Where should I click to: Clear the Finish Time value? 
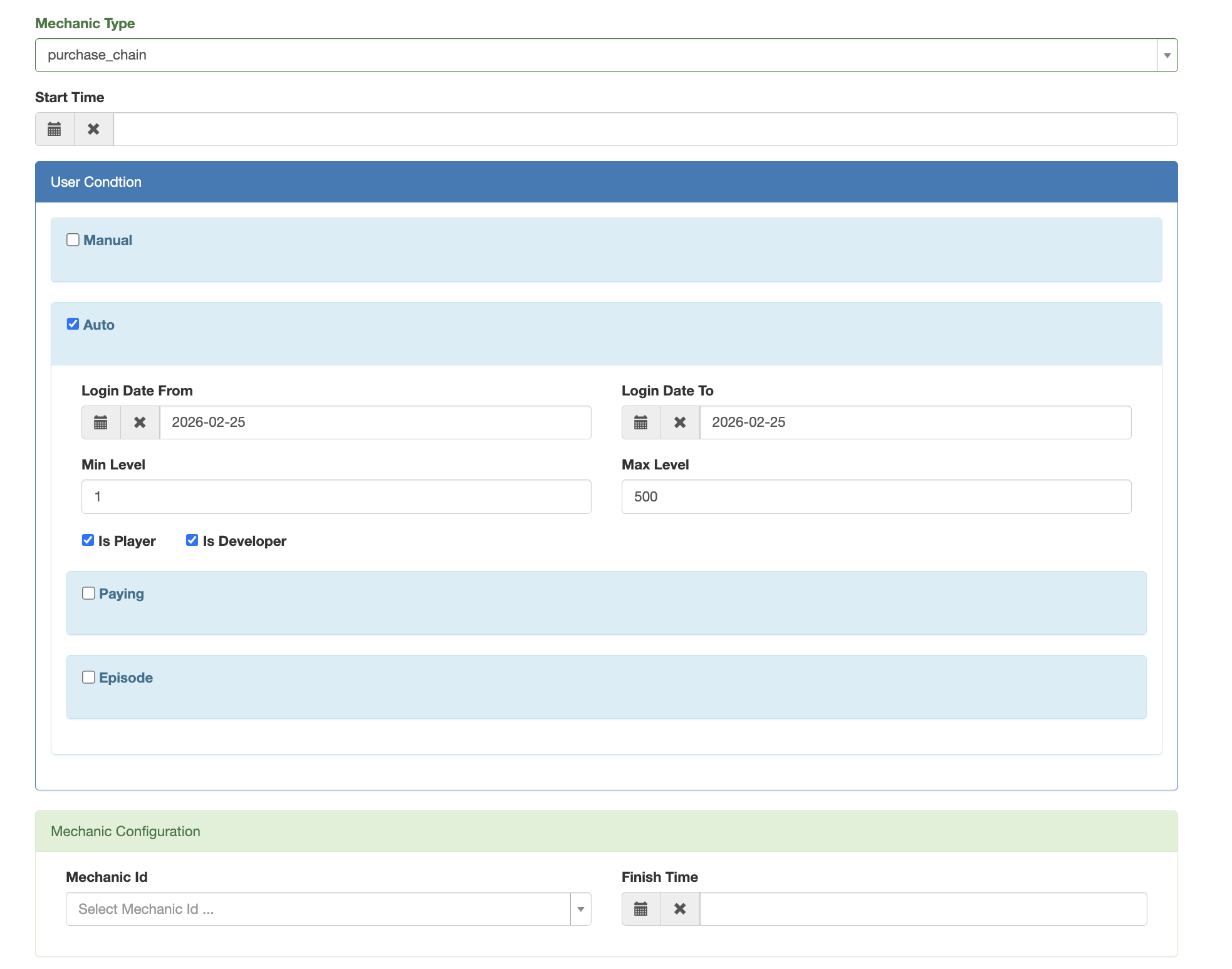680,909
